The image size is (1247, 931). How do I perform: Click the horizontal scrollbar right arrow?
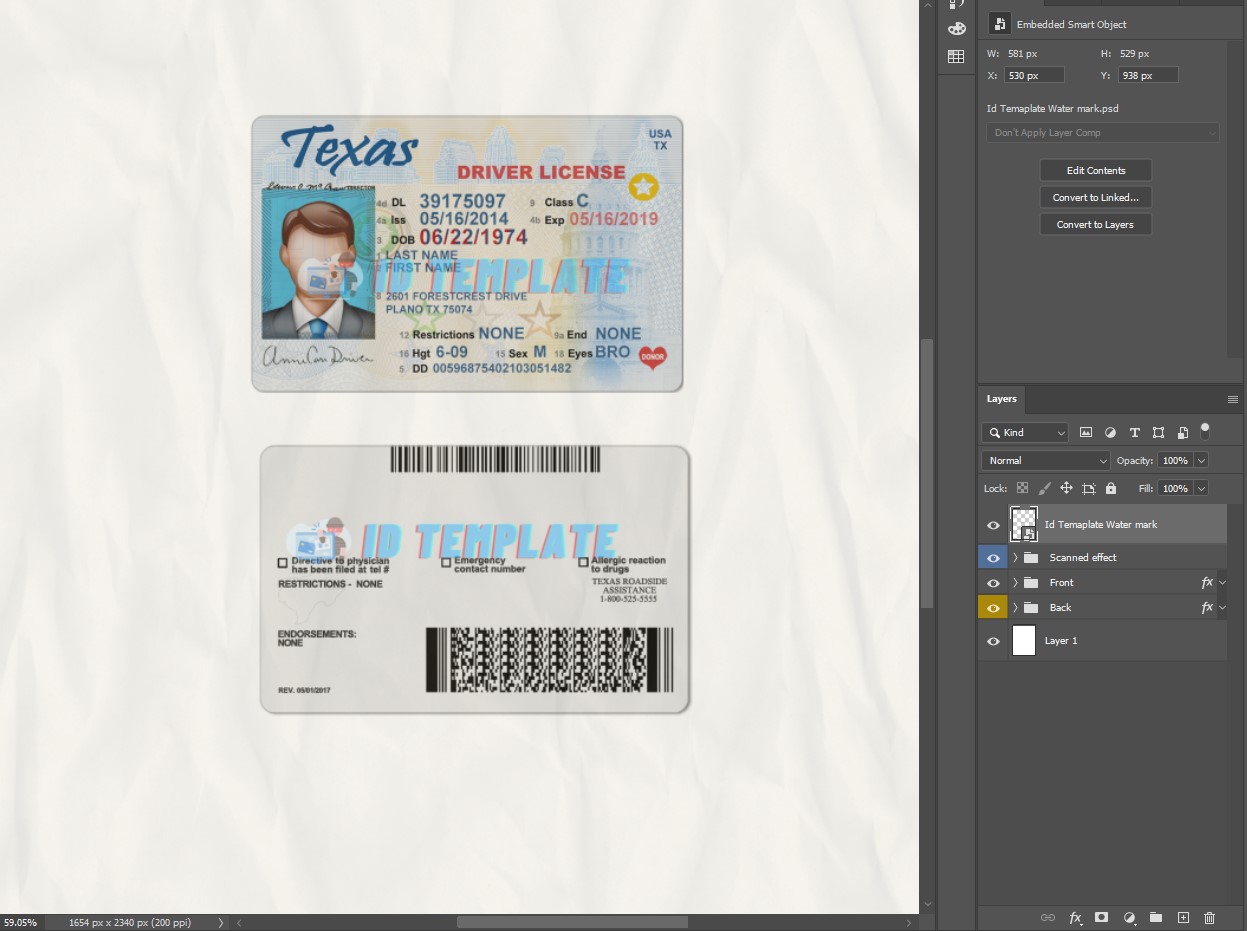pyautogui.click(x=909, y=922)
